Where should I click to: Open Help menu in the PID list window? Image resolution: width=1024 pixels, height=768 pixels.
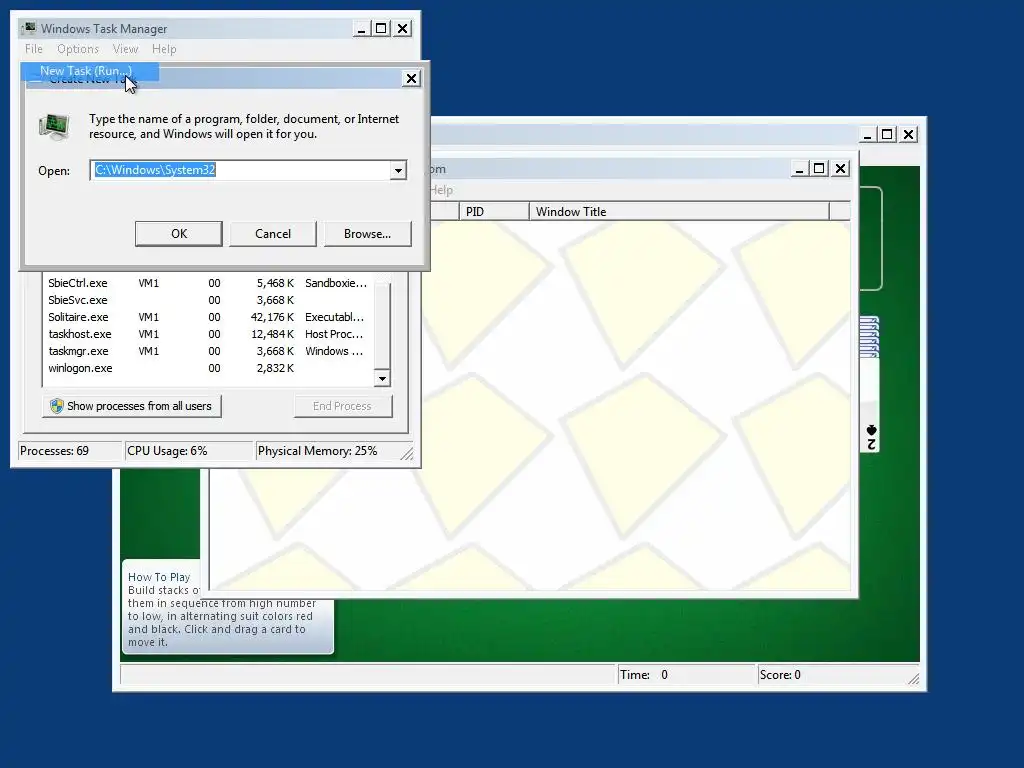coord(442,190)
